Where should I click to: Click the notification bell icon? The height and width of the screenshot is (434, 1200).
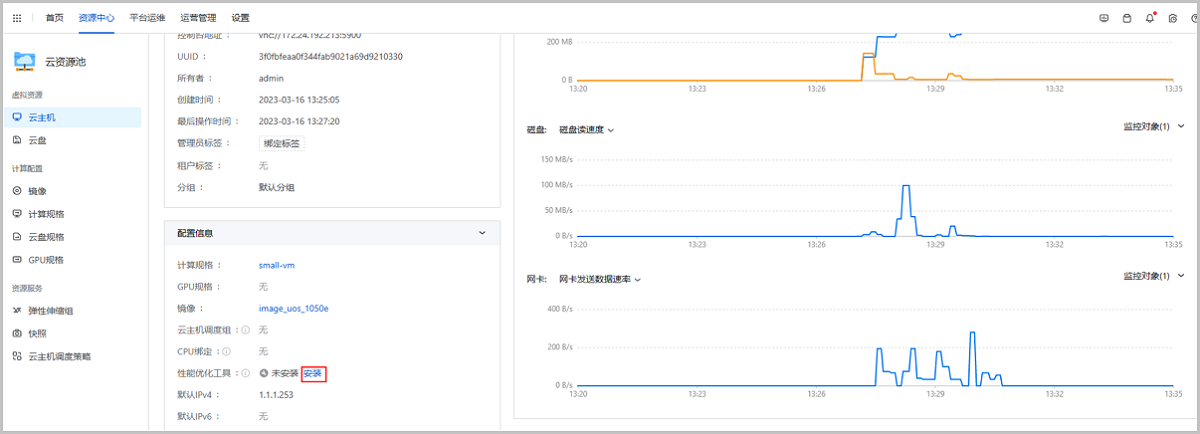click(1149, 18)
